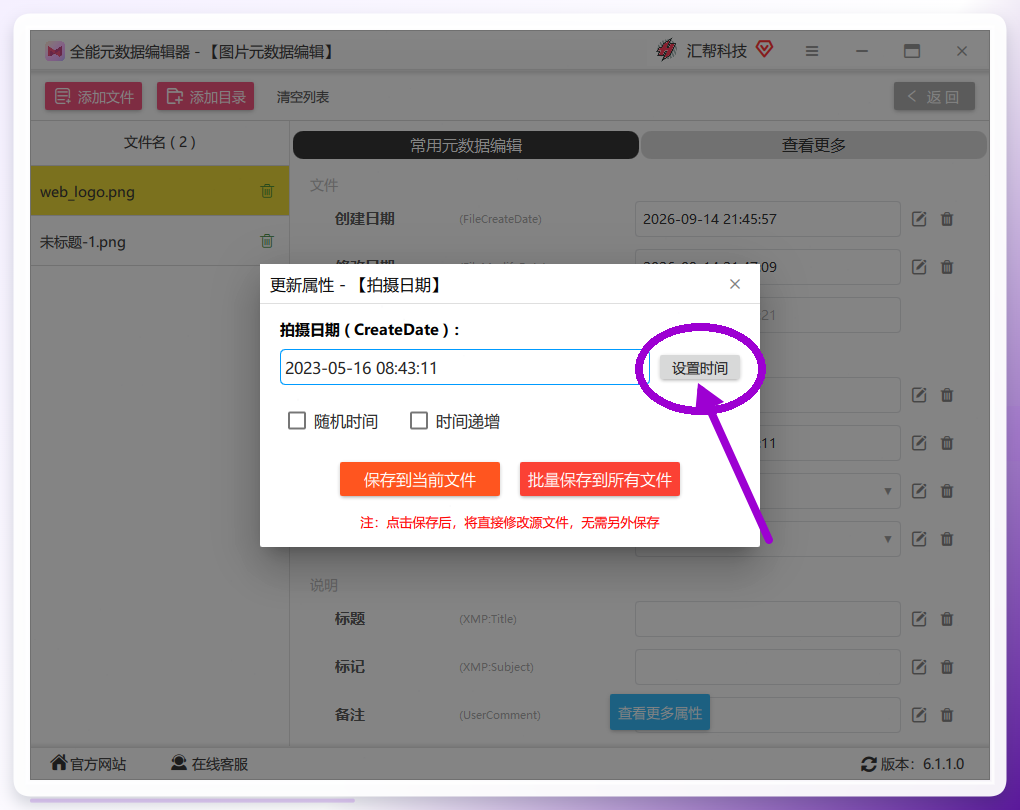The width and height of the screenshot is (1020, 810).
Task: Click the 添加文件 button
Action: (94, 96)
